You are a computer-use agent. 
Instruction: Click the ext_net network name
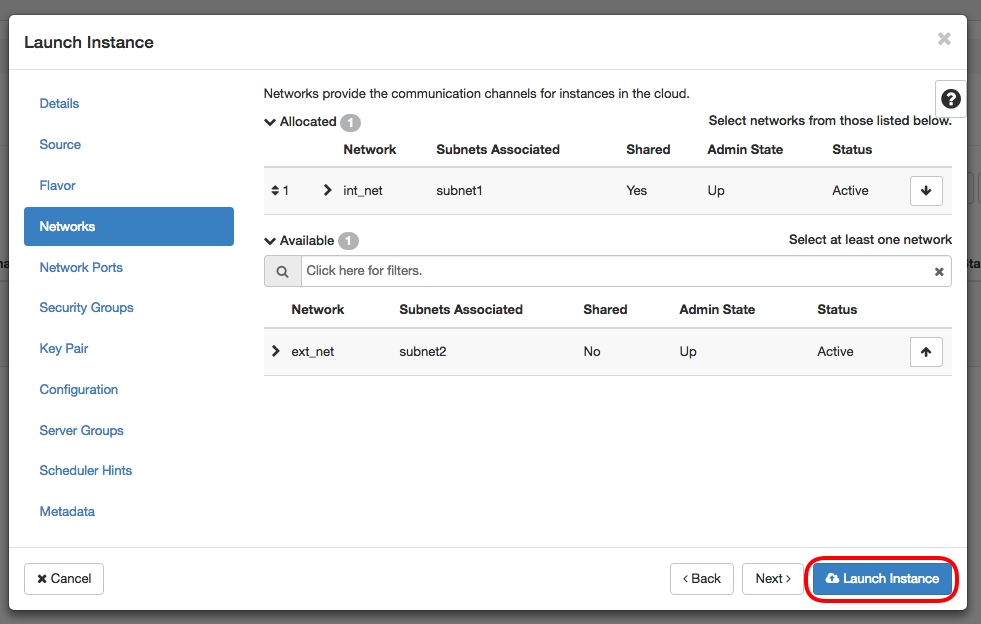[x=313, y=352]
